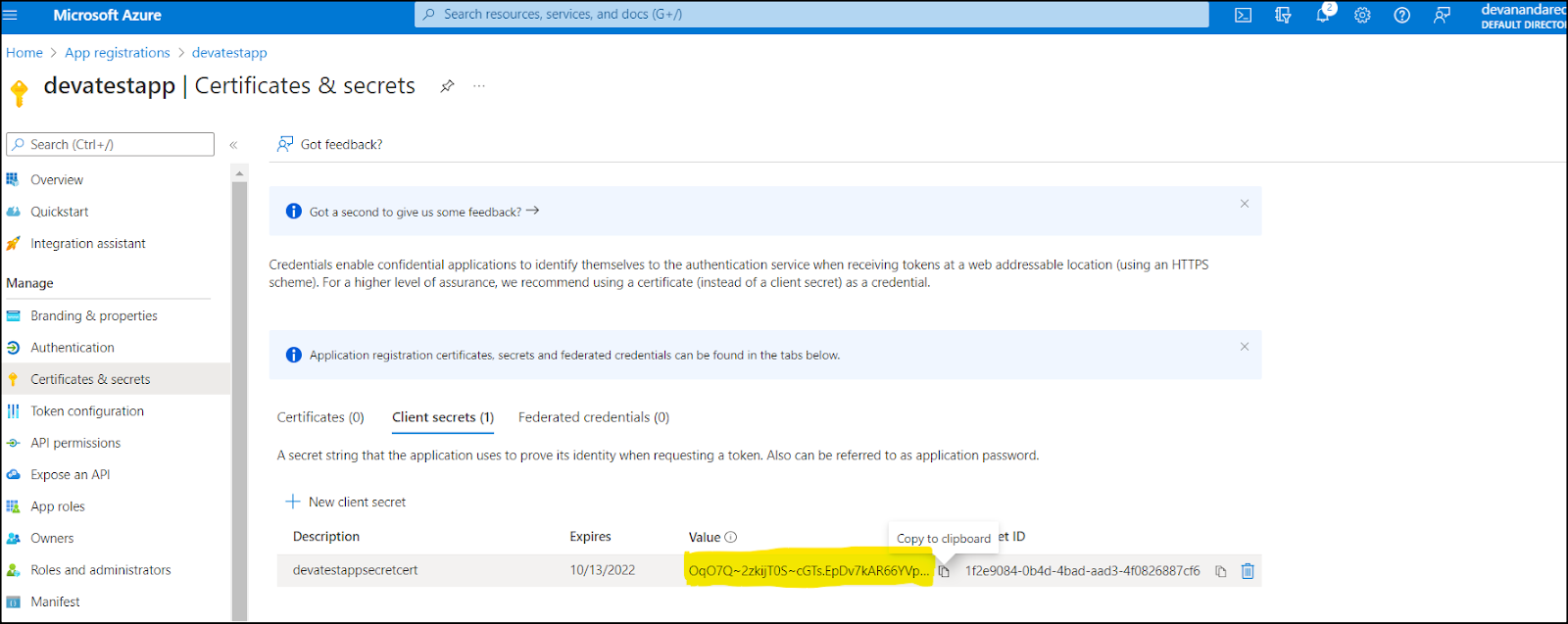The width and height of the screenshot is (1568, 624).
Task: Follow the feedback banner arrow link
Action: [532, 211]
